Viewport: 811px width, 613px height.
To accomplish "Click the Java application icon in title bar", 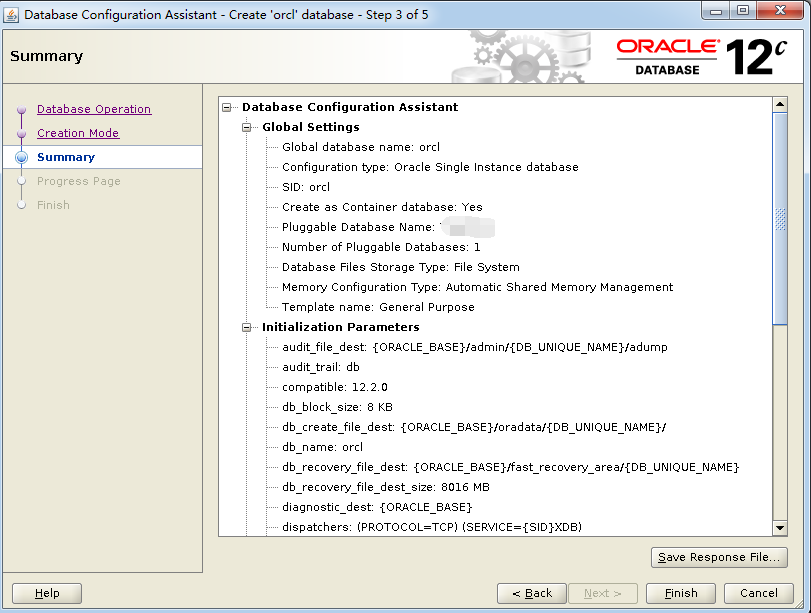I will pos(11,14).
